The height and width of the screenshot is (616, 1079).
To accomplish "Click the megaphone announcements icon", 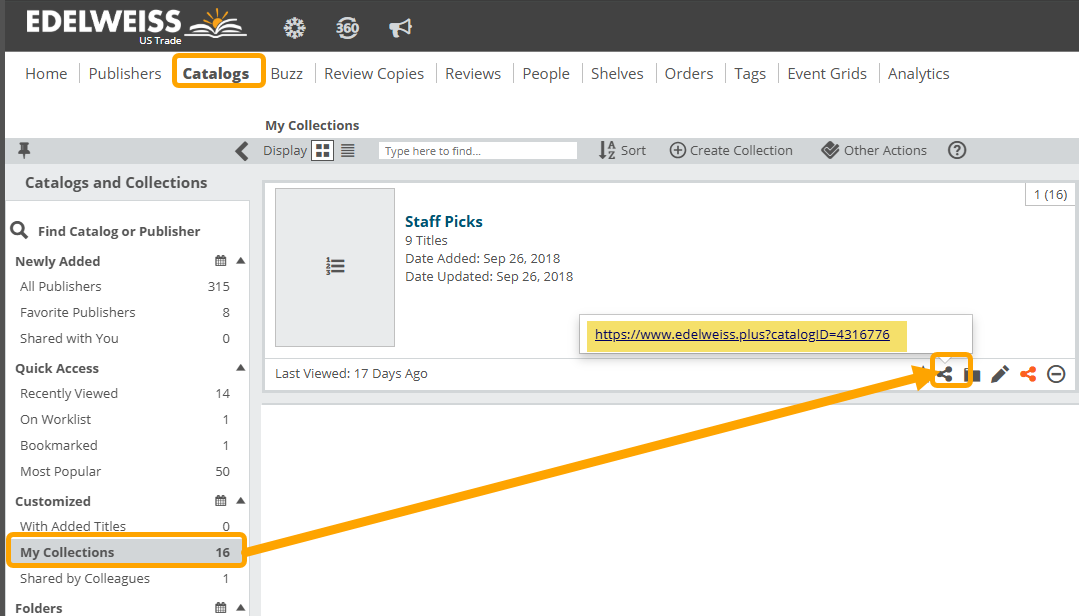I will [x=400, y=27].
